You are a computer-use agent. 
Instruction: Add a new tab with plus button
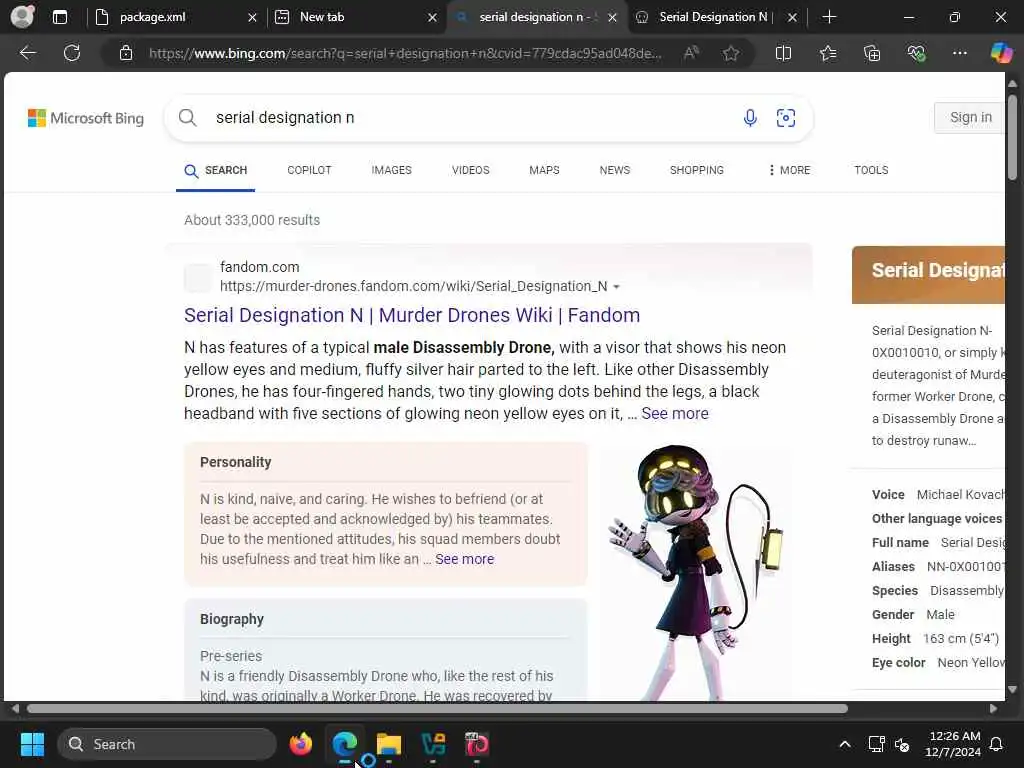pos(829,17)
